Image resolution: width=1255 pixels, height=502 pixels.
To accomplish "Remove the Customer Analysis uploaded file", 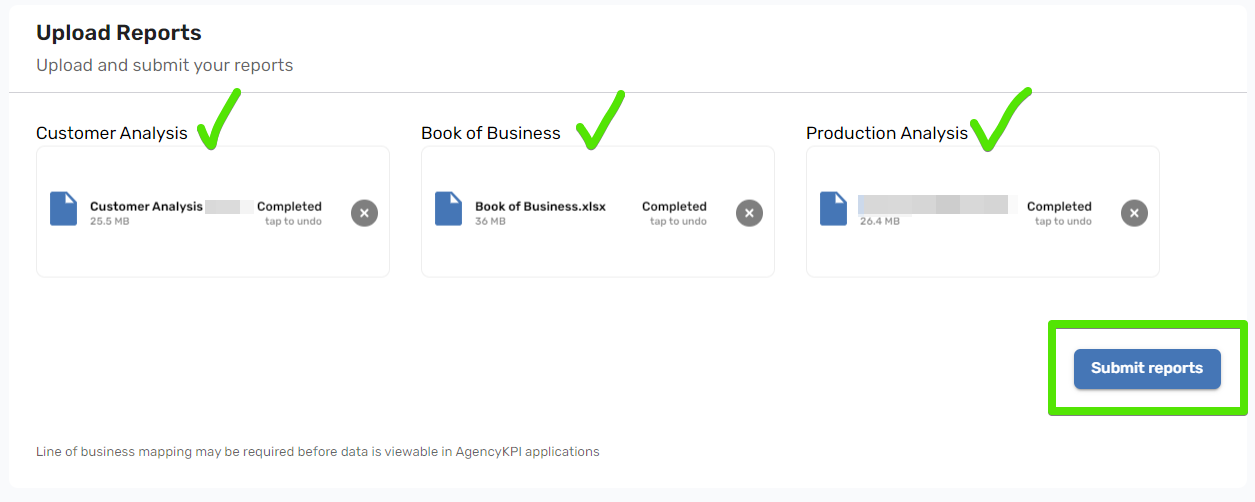I will tap(364, 212).
